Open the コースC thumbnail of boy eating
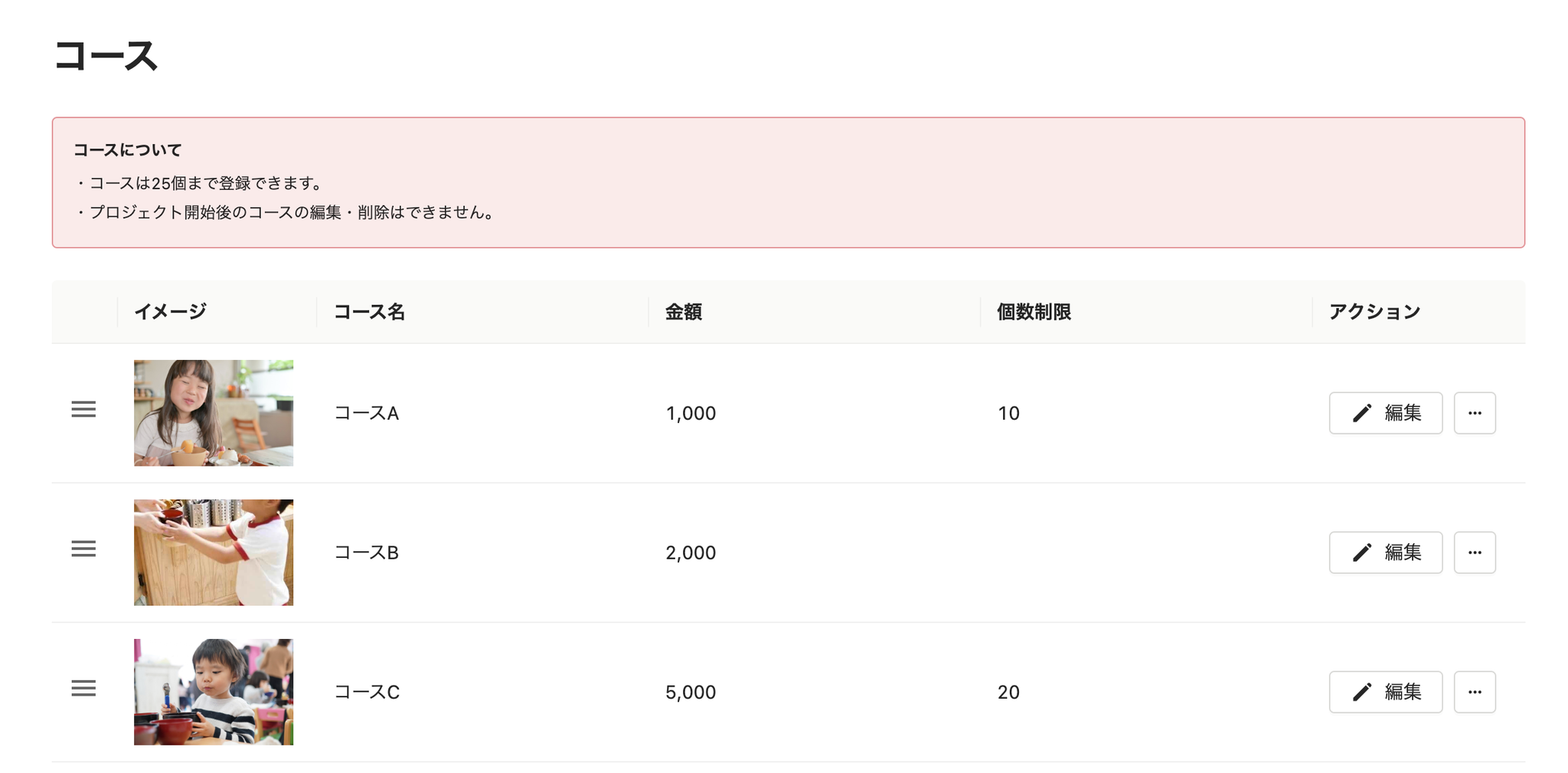 [214, 692]
